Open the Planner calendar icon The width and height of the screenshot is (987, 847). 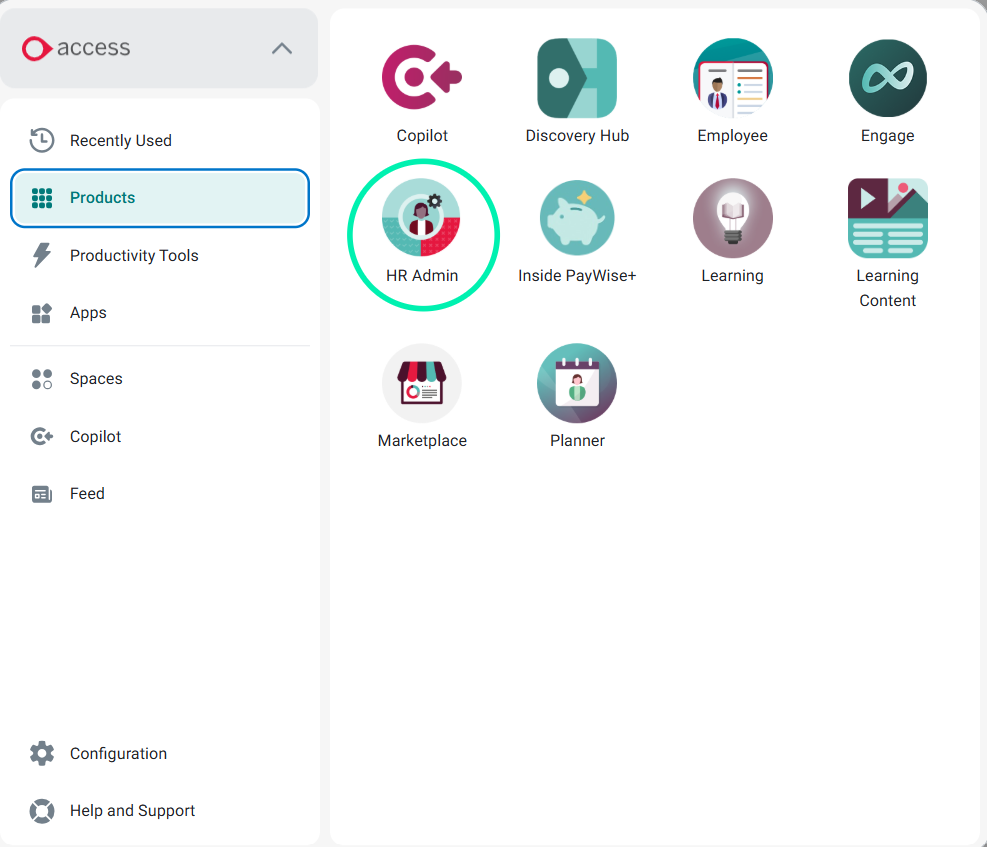[577, 383]
